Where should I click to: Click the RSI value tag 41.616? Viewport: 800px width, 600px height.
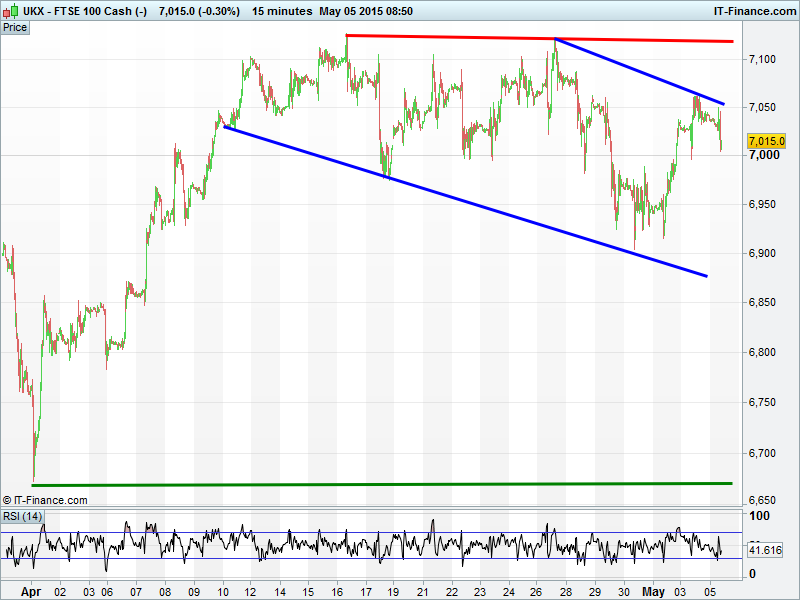tap(765, 550)
